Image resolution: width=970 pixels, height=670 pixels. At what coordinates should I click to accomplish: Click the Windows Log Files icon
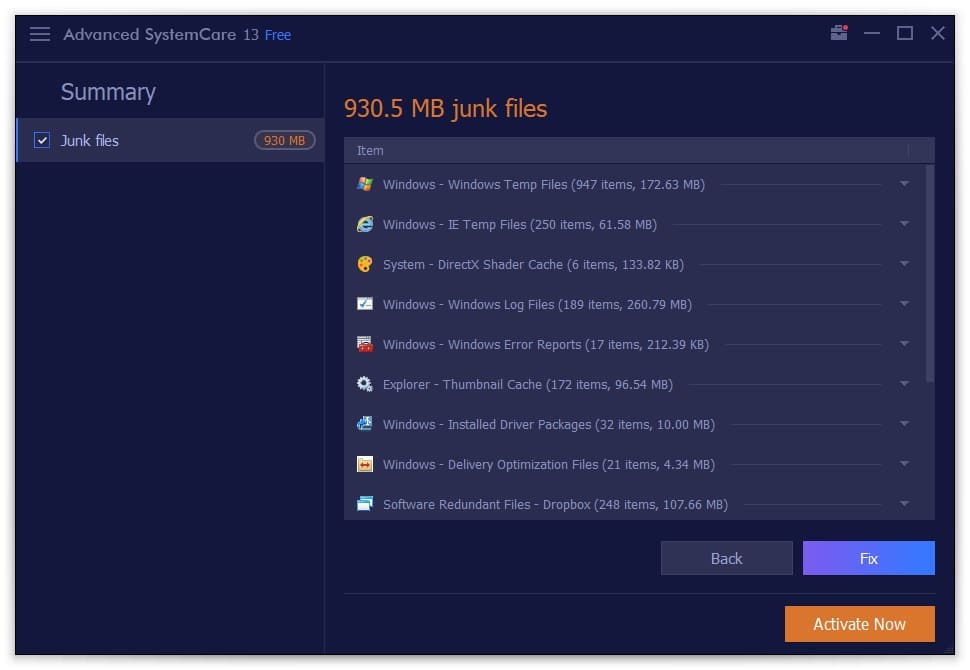pyautogui.click(x=365, y=304)
